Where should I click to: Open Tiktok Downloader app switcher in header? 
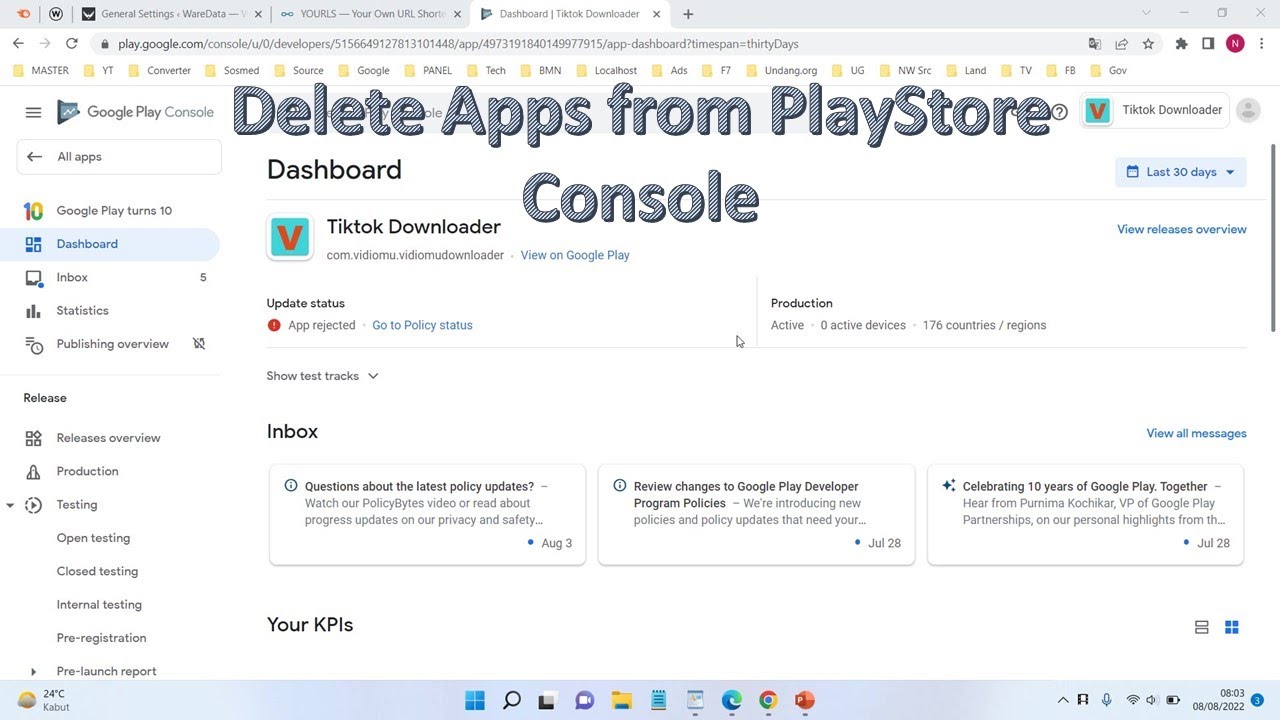(1154, 110)
